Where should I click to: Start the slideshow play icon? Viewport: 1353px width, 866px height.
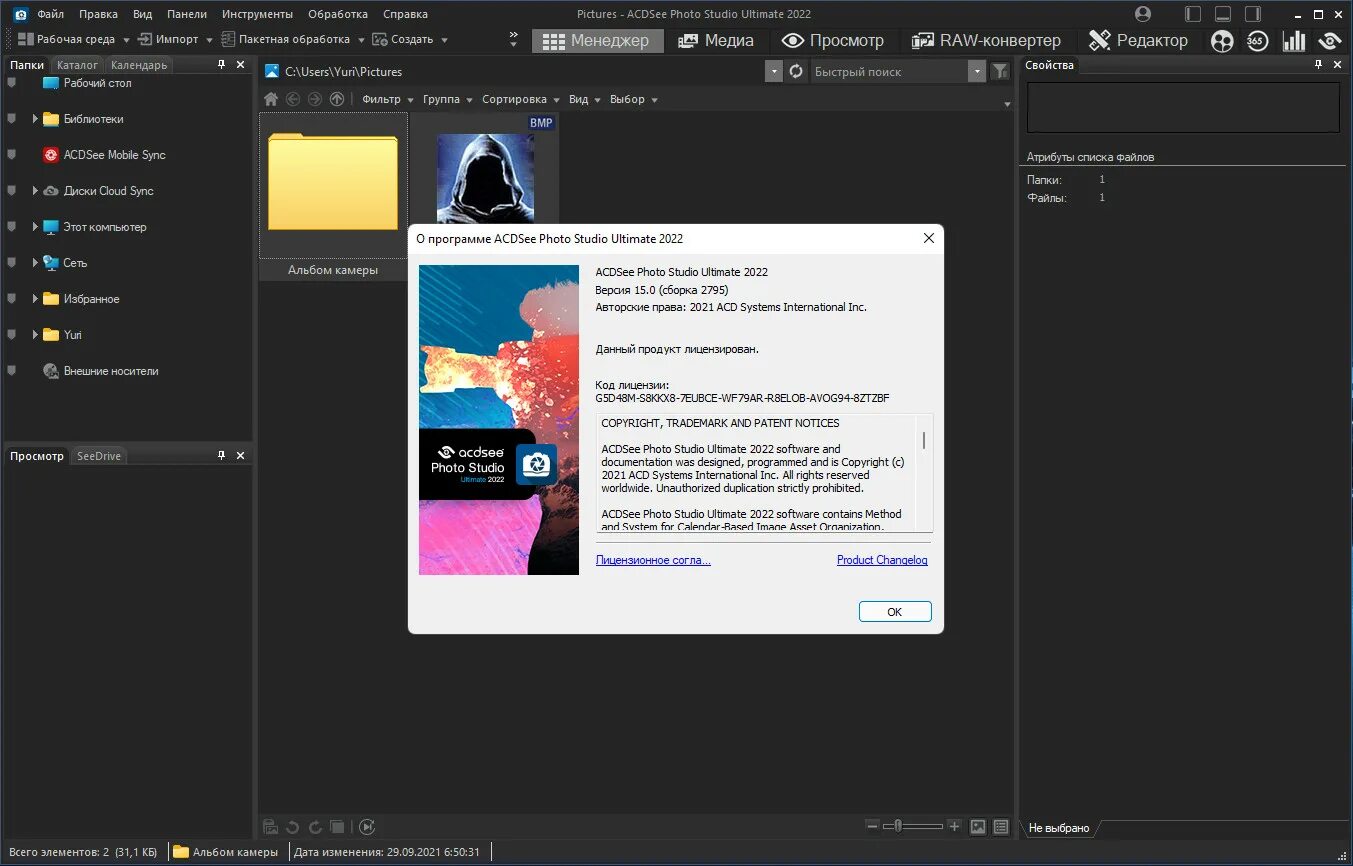pos(367,827)
